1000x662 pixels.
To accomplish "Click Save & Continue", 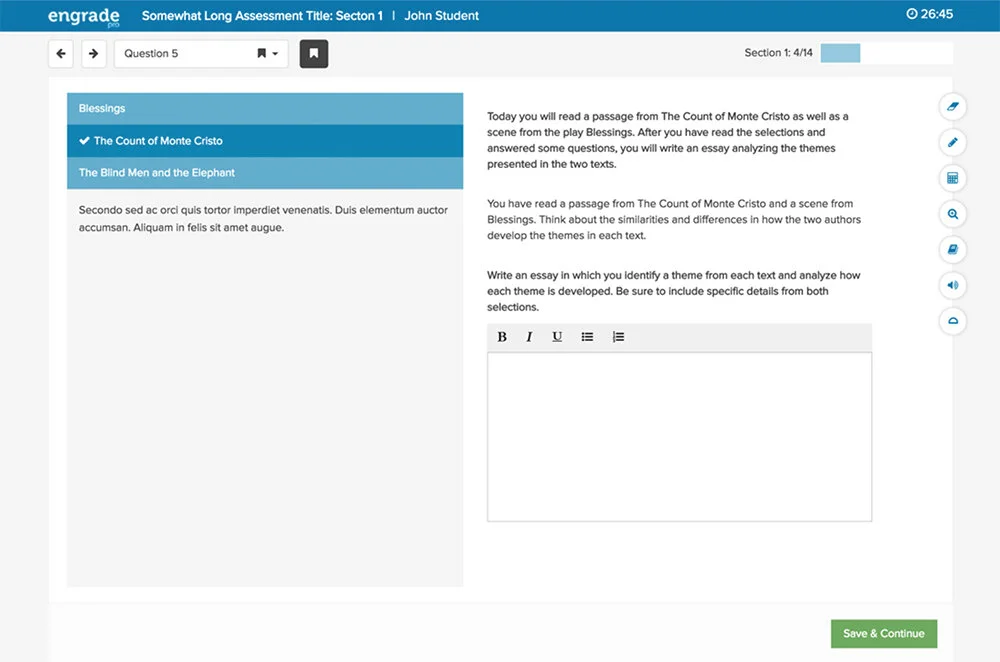I will click(x=883, y=633).
